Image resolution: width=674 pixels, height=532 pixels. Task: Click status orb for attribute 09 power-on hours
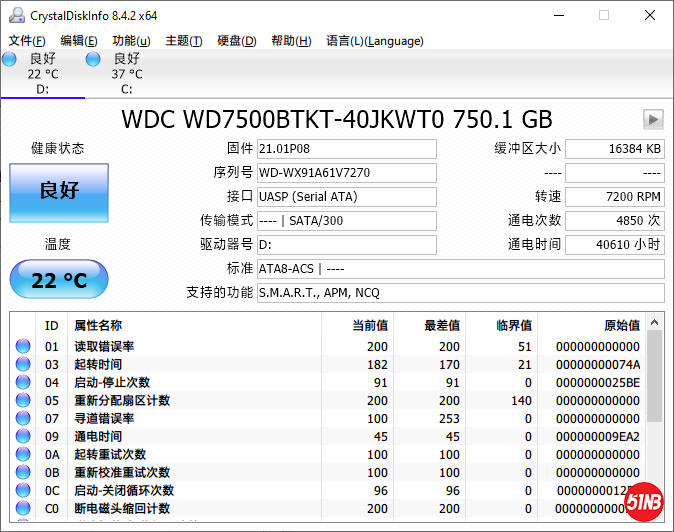pyautogui.click(x=22, y=437)
